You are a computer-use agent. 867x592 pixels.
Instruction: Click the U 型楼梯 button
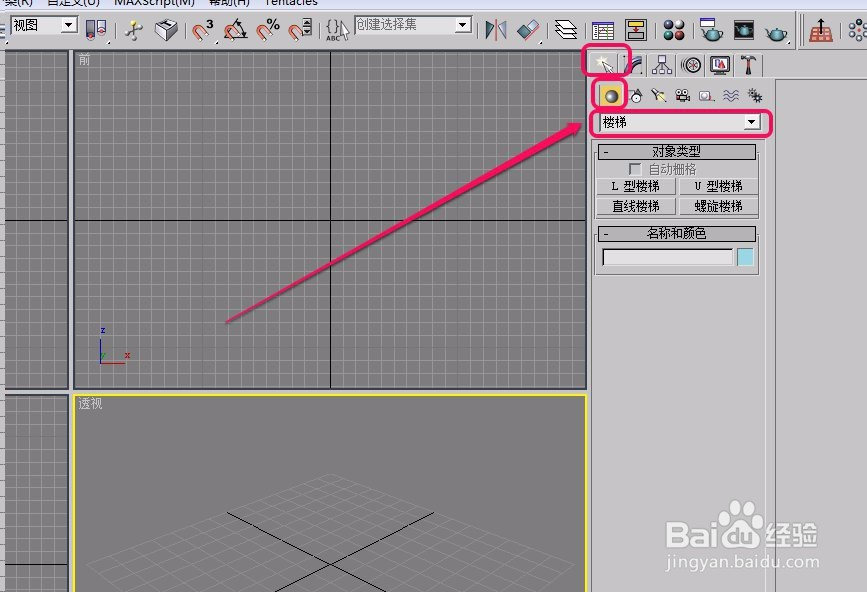tap(718, 186)
